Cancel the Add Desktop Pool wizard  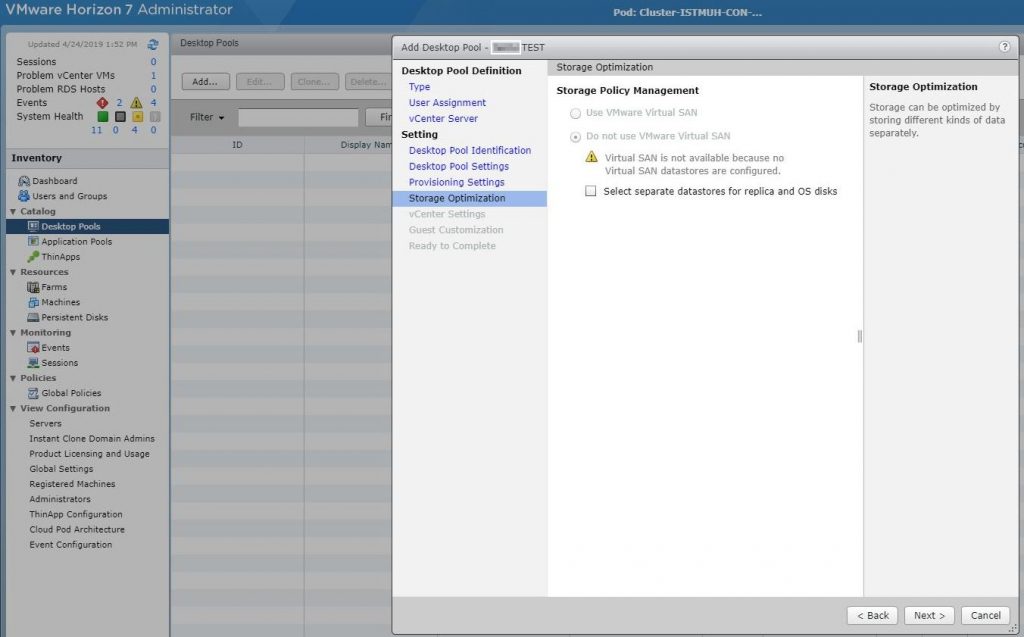(x=985, y=615)
